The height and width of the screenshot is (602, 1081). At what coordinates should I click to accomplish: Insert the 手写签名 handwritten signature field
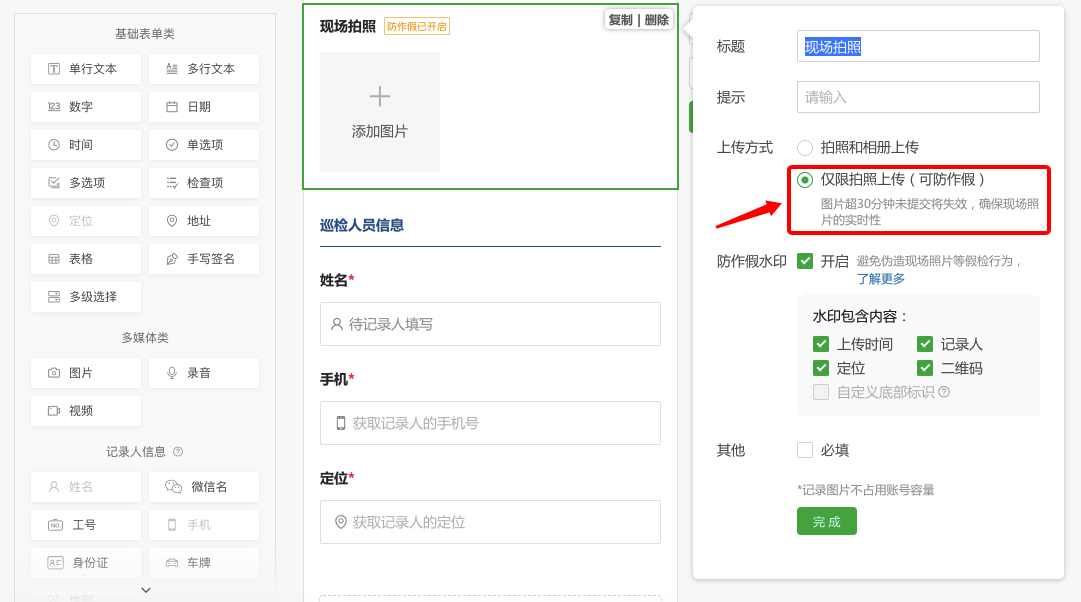point(204,259)
